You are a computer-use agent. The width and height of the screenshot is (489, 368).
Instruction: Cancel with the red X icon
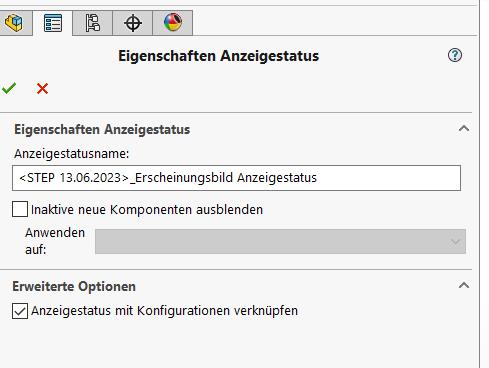coord(42,89)
